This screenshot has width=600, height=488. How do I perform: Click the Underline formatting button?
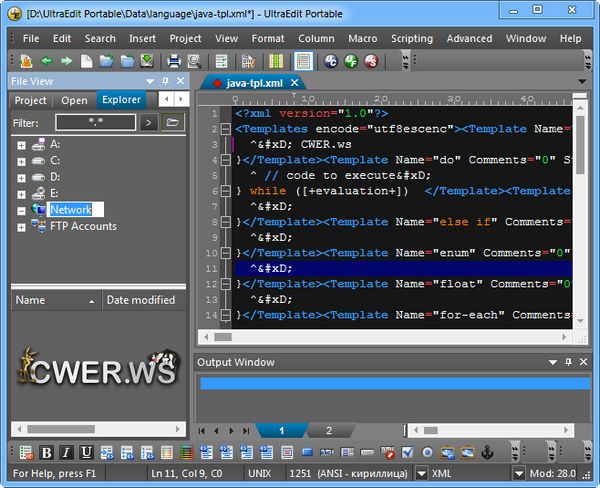(86, 453)
